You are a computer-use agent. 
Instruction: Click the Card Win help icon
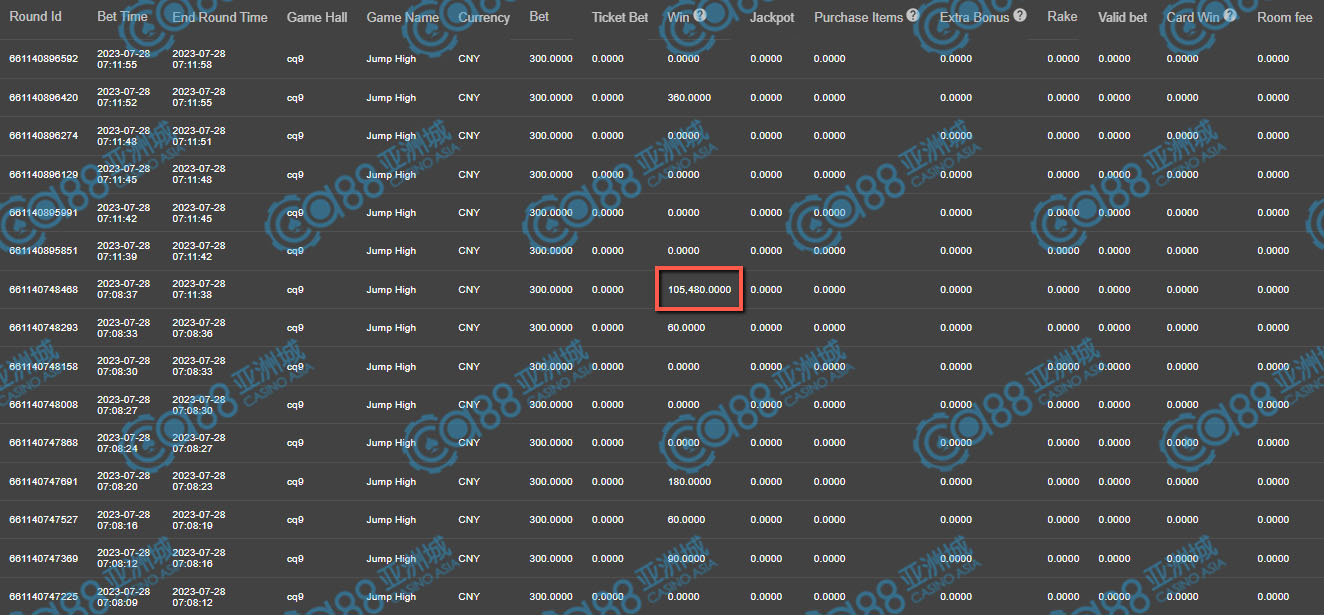point(1229,15)
